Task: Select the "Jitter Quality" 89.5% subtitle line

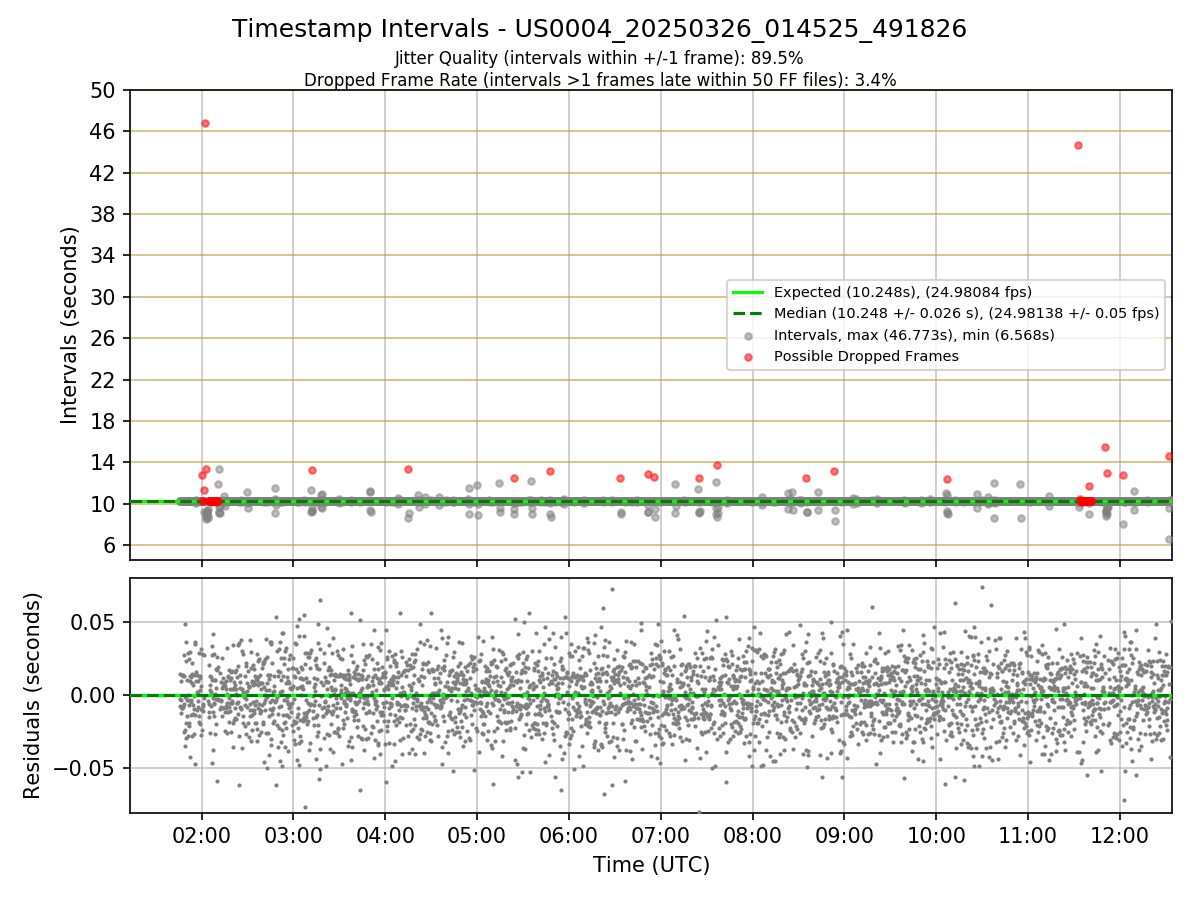Action: [599, 59]
